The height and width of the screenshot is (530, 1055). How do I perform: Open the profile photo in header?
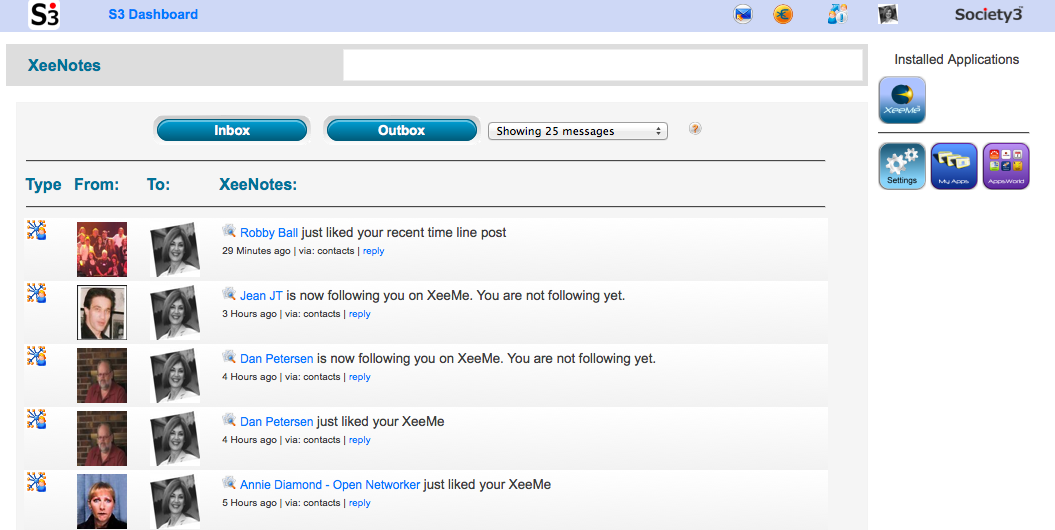click(888, 14)
